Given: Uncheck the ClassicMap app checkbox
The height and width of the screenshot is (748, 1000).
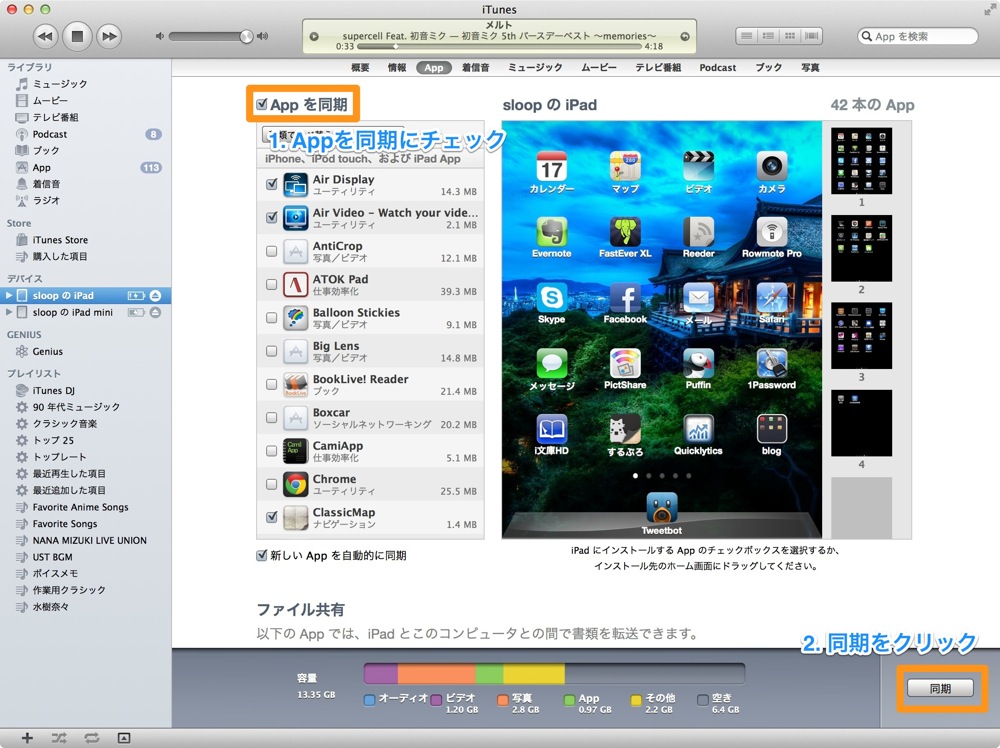Looking at the screenshot, I should (x=272, y=517).
